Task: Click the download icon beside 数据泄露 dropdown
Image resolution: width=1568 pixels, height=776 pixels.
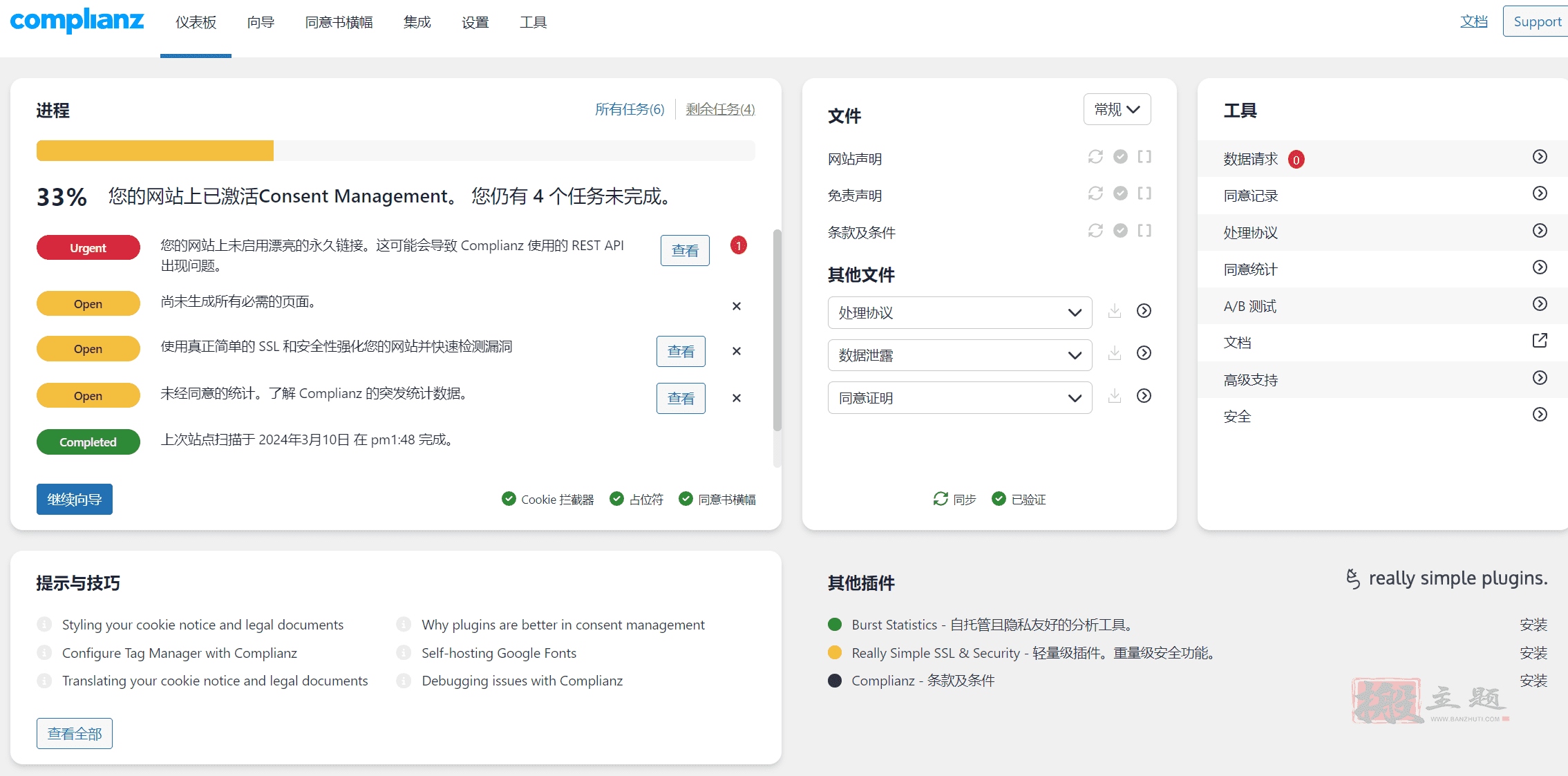Action: coord(1114,353)
